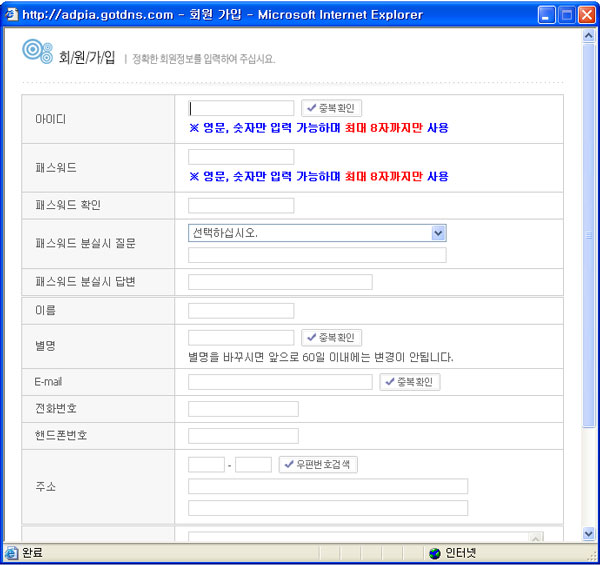Click the scroll down arrow of page scrollbar
This screenshot has width=600, height=565.
(589, 534)
